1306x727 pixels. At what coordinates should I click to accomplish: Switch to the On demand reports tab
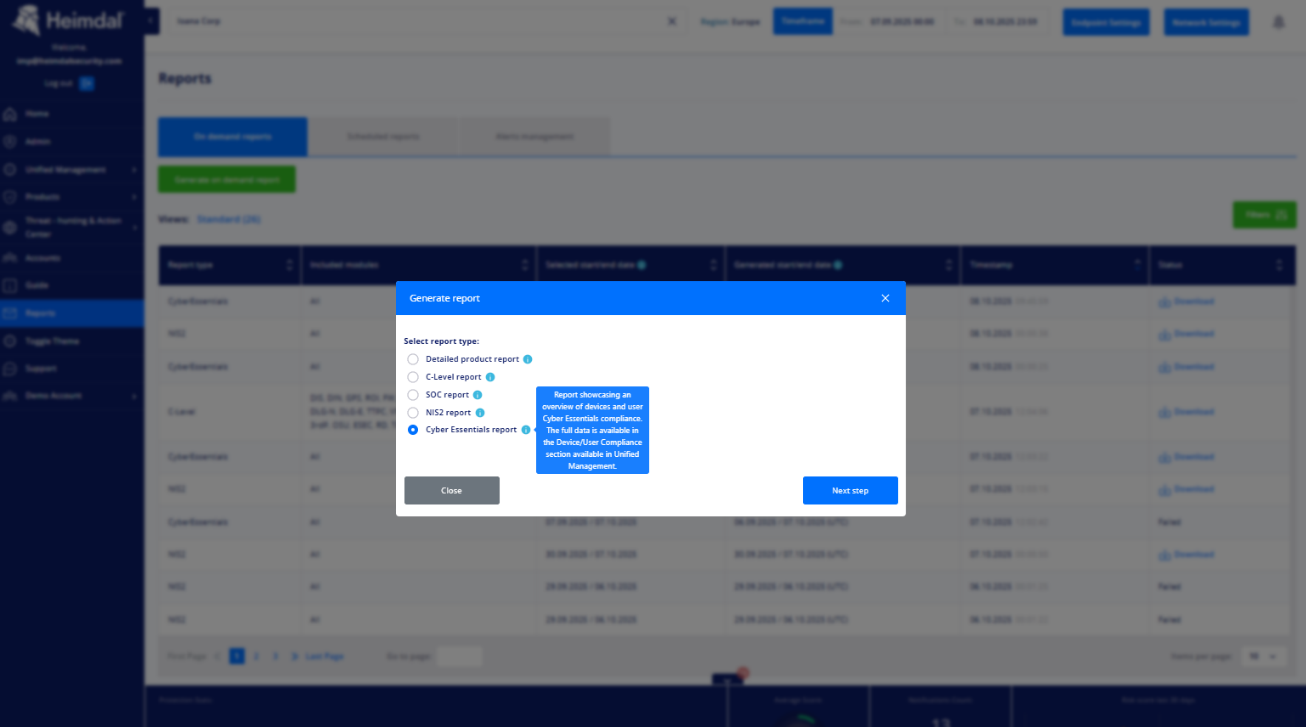tap(232, 136)
